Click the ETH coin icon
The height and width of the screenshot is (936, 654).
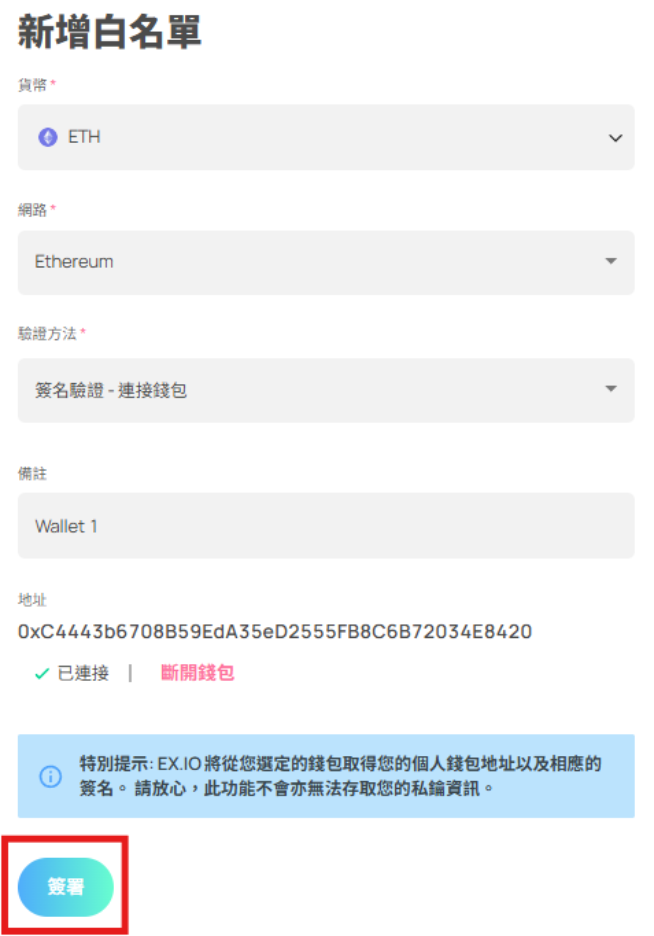(x=48, y=137)
